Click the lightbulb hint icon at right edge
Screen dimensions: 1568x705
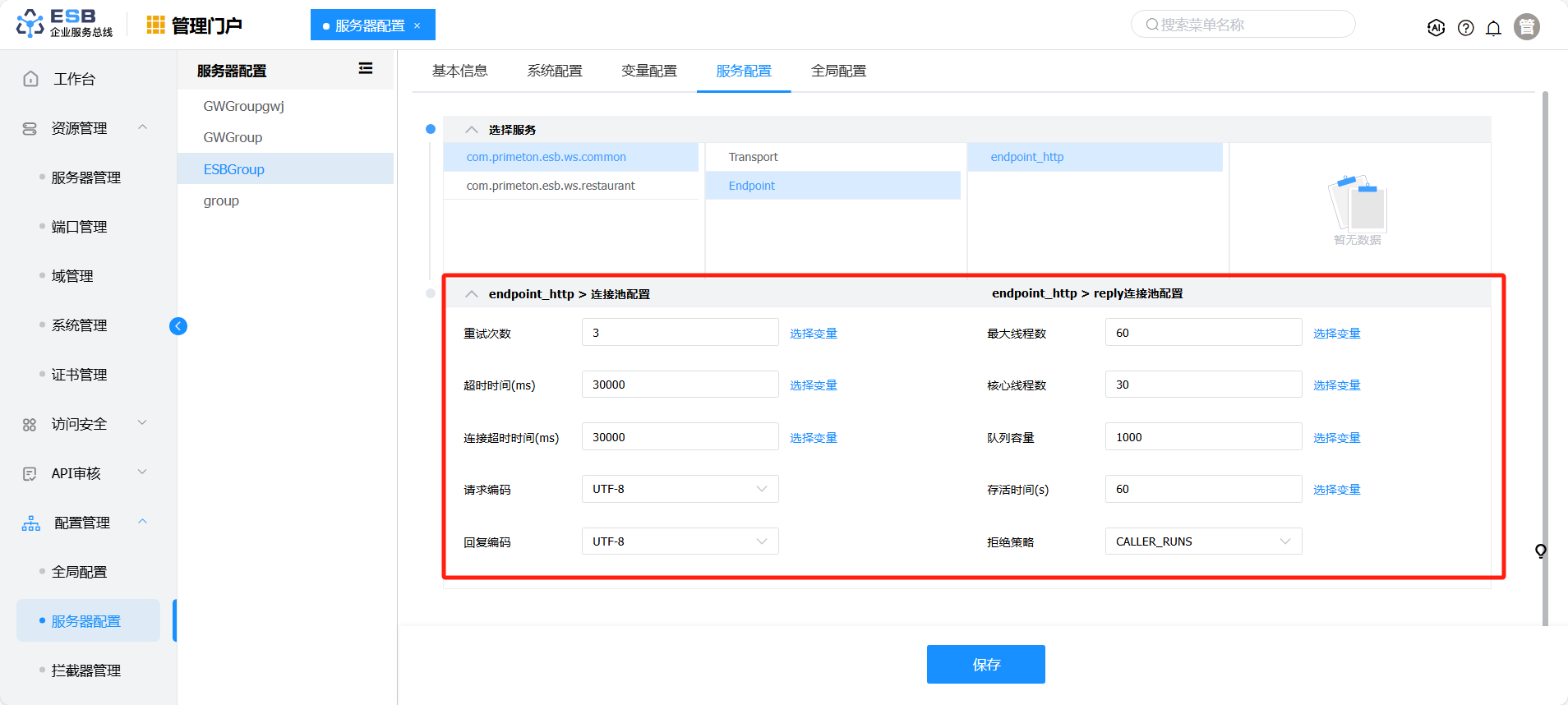pos(1540,551)
